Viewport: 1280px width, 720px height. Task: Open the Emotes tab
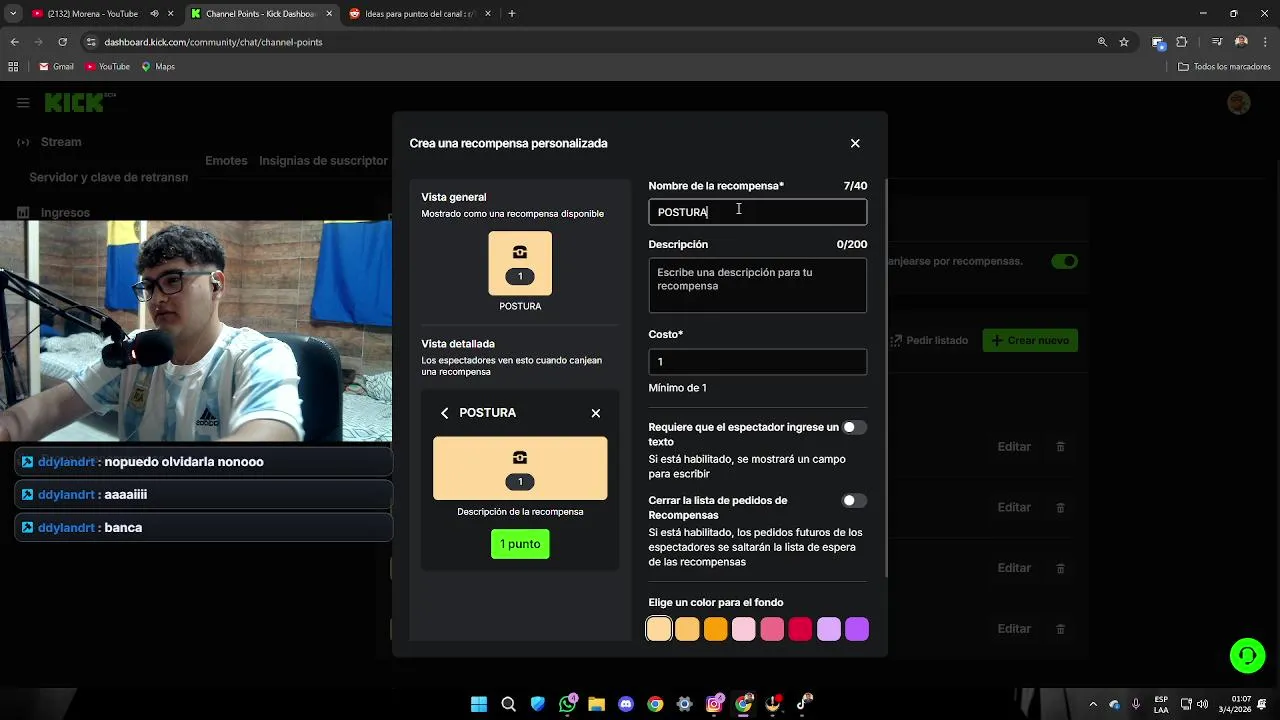point(226,160)
